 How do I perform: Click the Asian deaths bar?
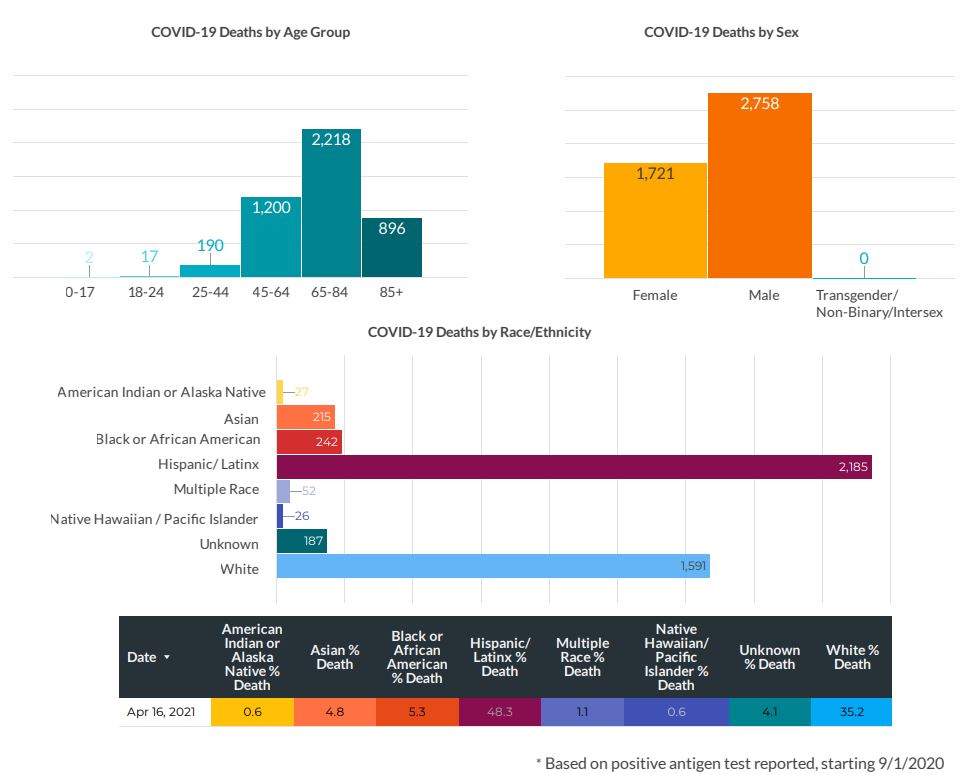click(305, 417)
